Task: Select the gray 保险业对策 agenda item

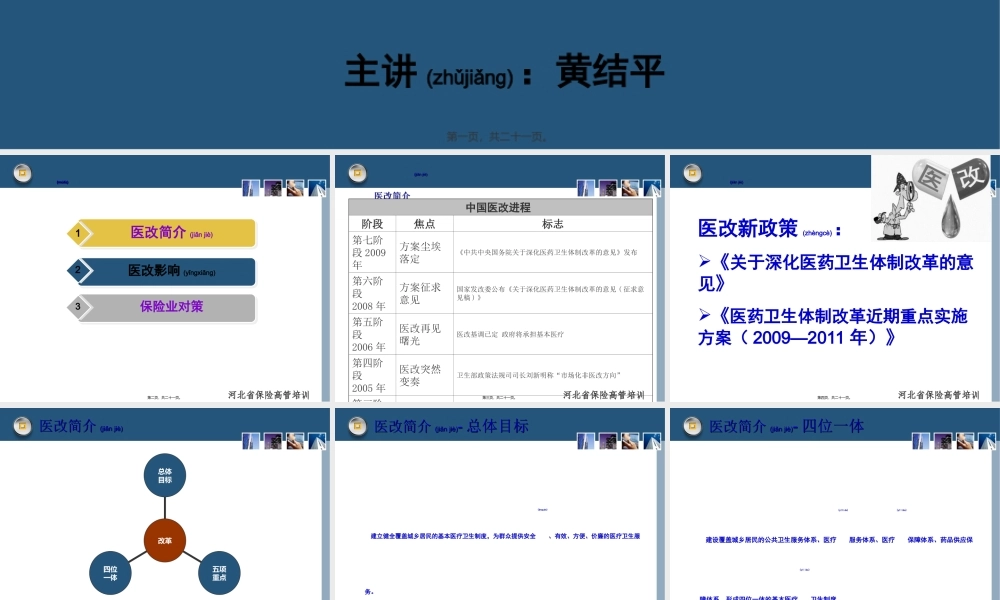Action: (170, 308)
